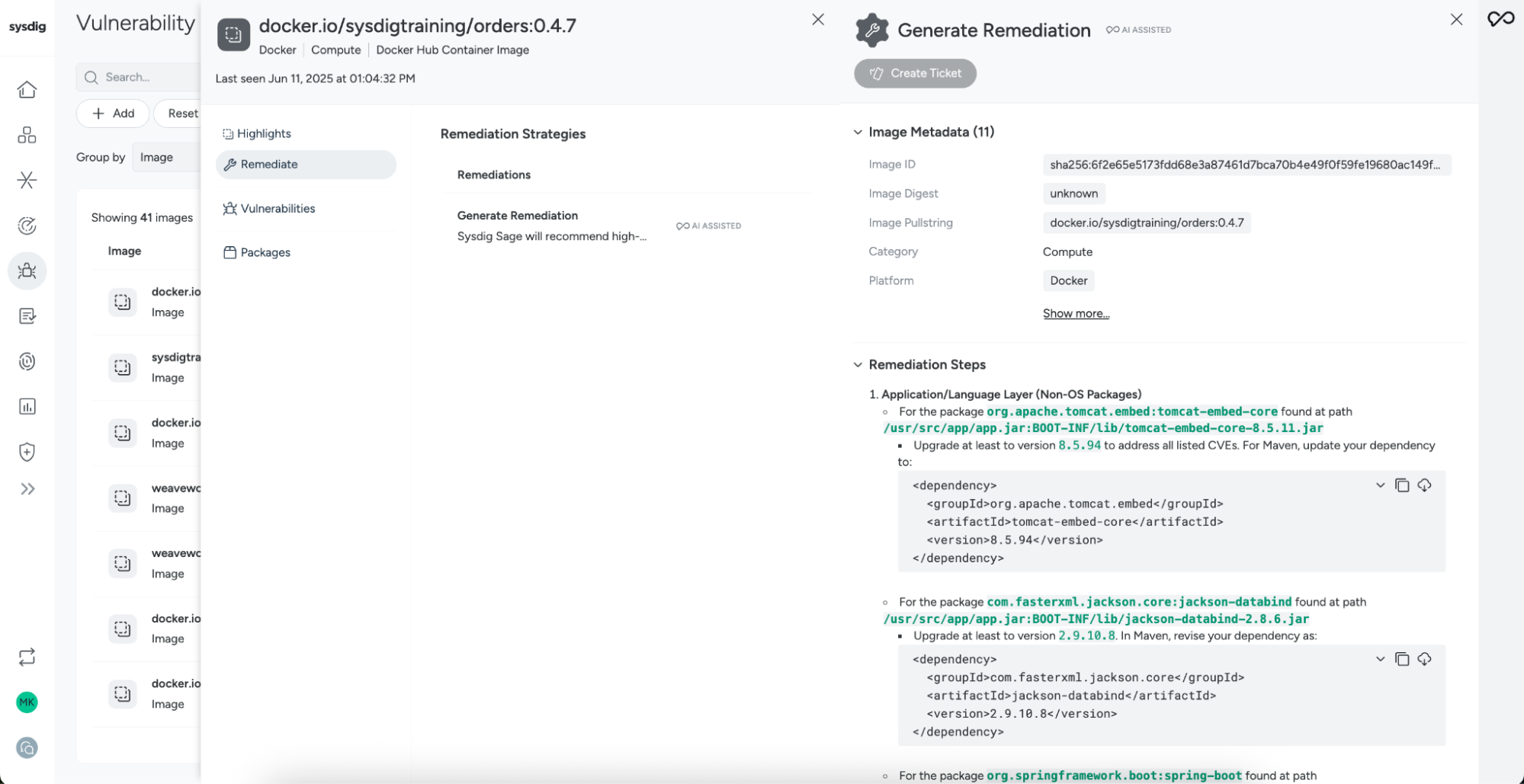The height and width of the screenshot is (784, 1524).
Task: Click the spring-boot package name
Action: 1114,776
